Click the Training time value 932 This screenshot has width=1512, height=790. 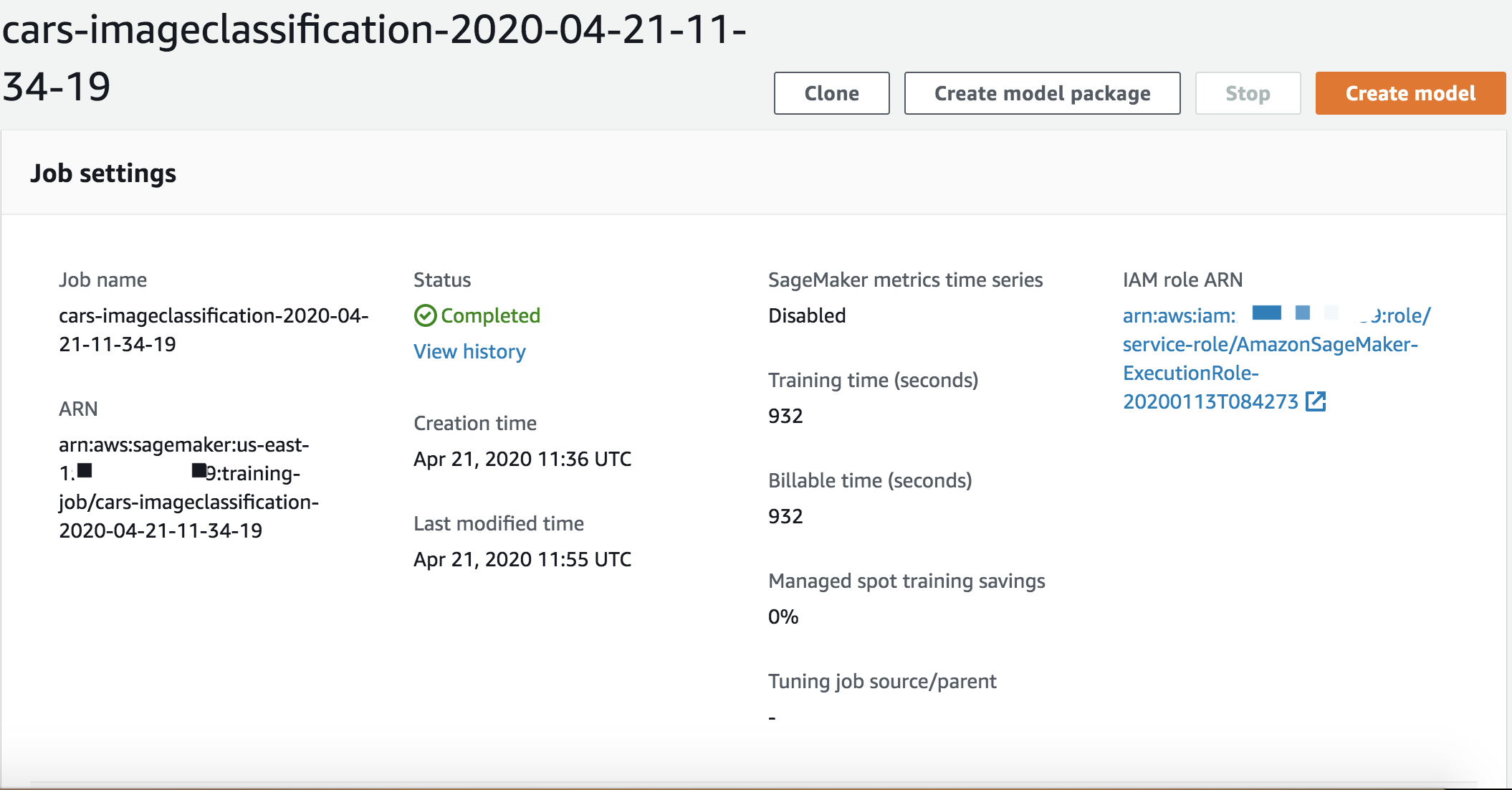click(785, 416)
